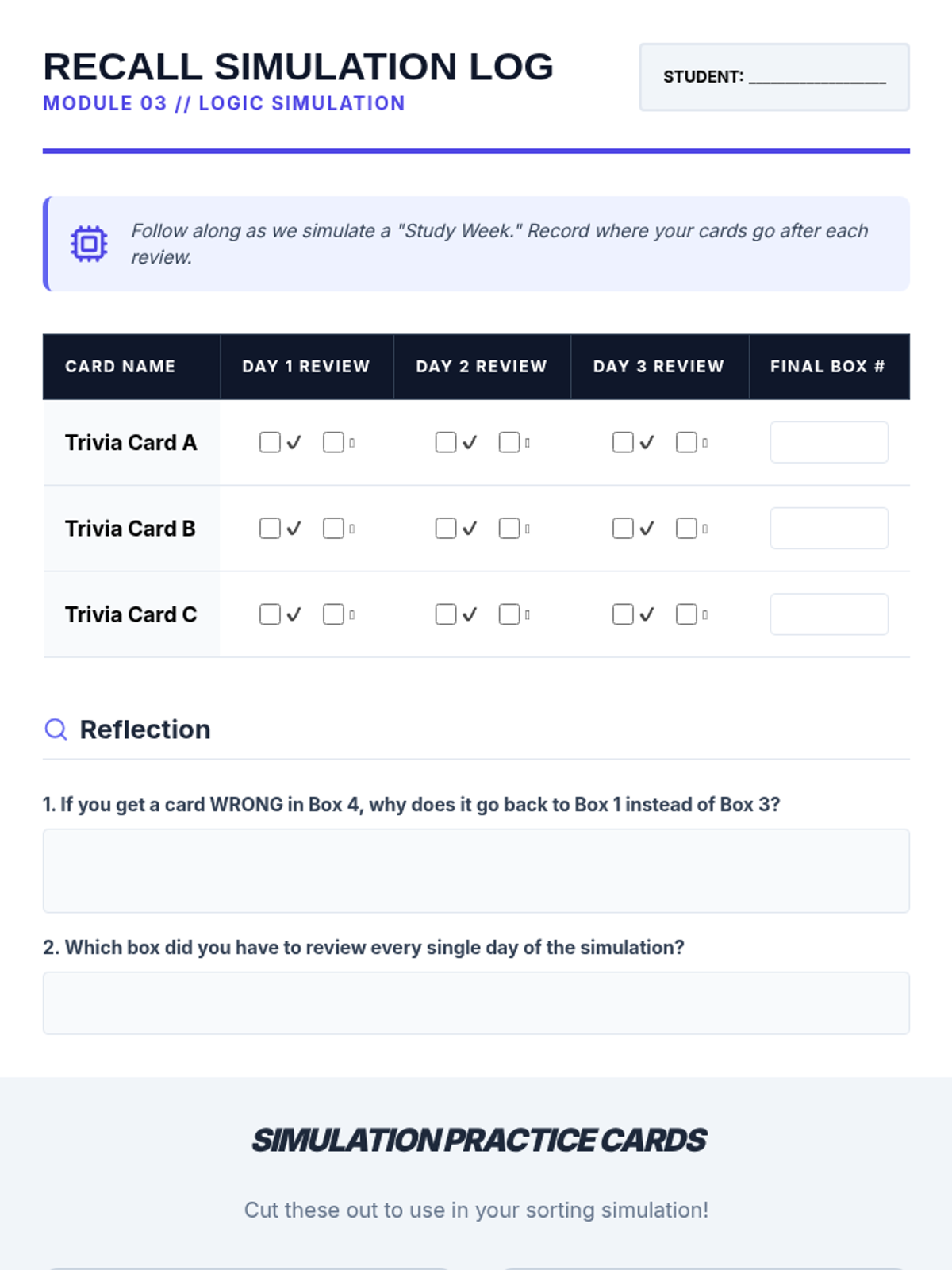This screenshot has height=1270, width=952.
Task: Tick Trivia Card A Day 1 checkmark box
Action: click(270, 442)
